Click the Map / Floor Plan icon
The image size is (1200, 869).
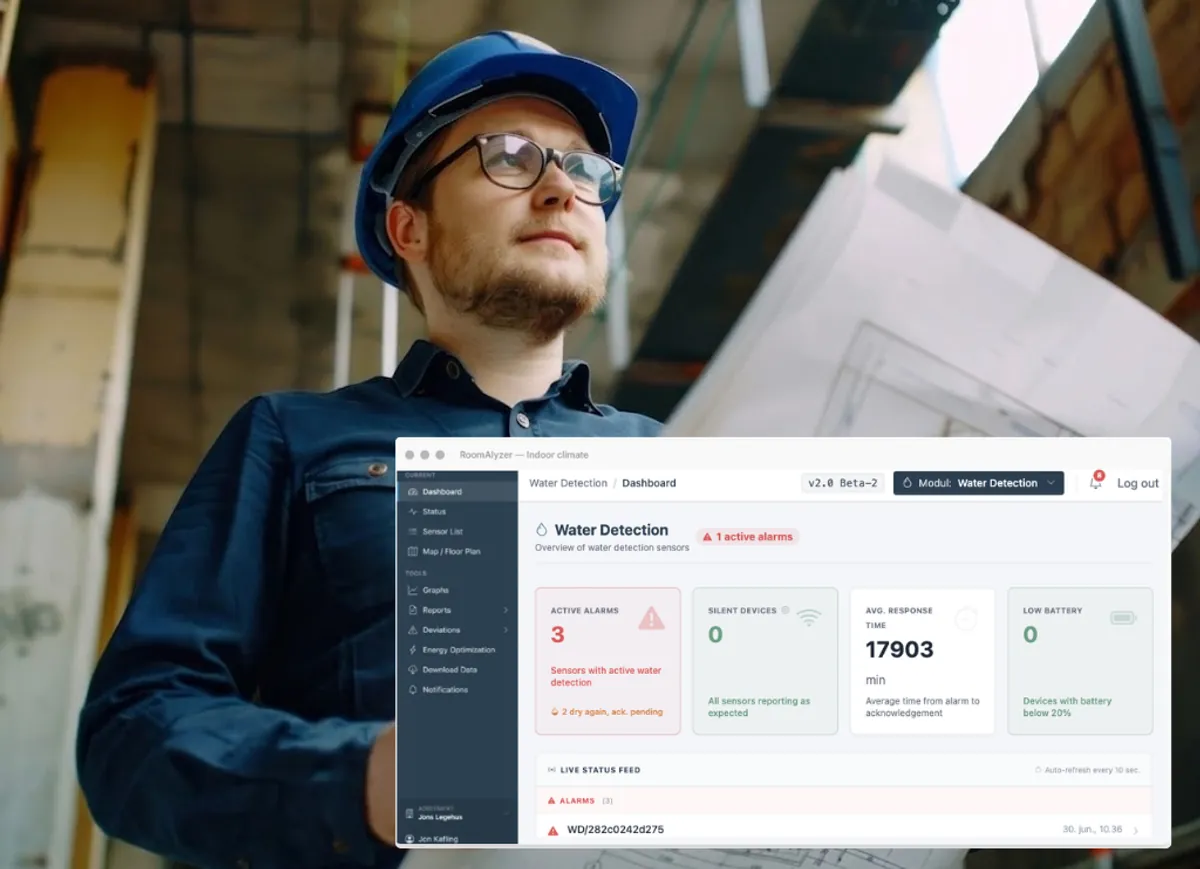tap(412, 552)
